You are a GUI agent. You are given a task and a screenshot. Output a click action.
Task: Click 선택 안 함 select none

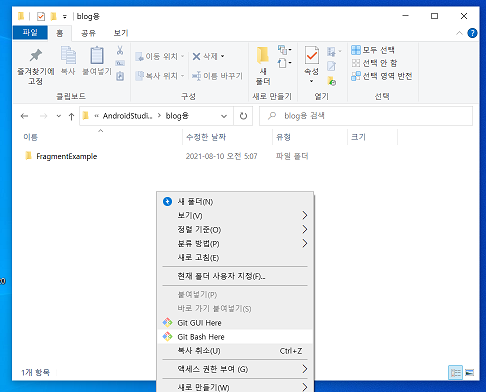(374, 63)
